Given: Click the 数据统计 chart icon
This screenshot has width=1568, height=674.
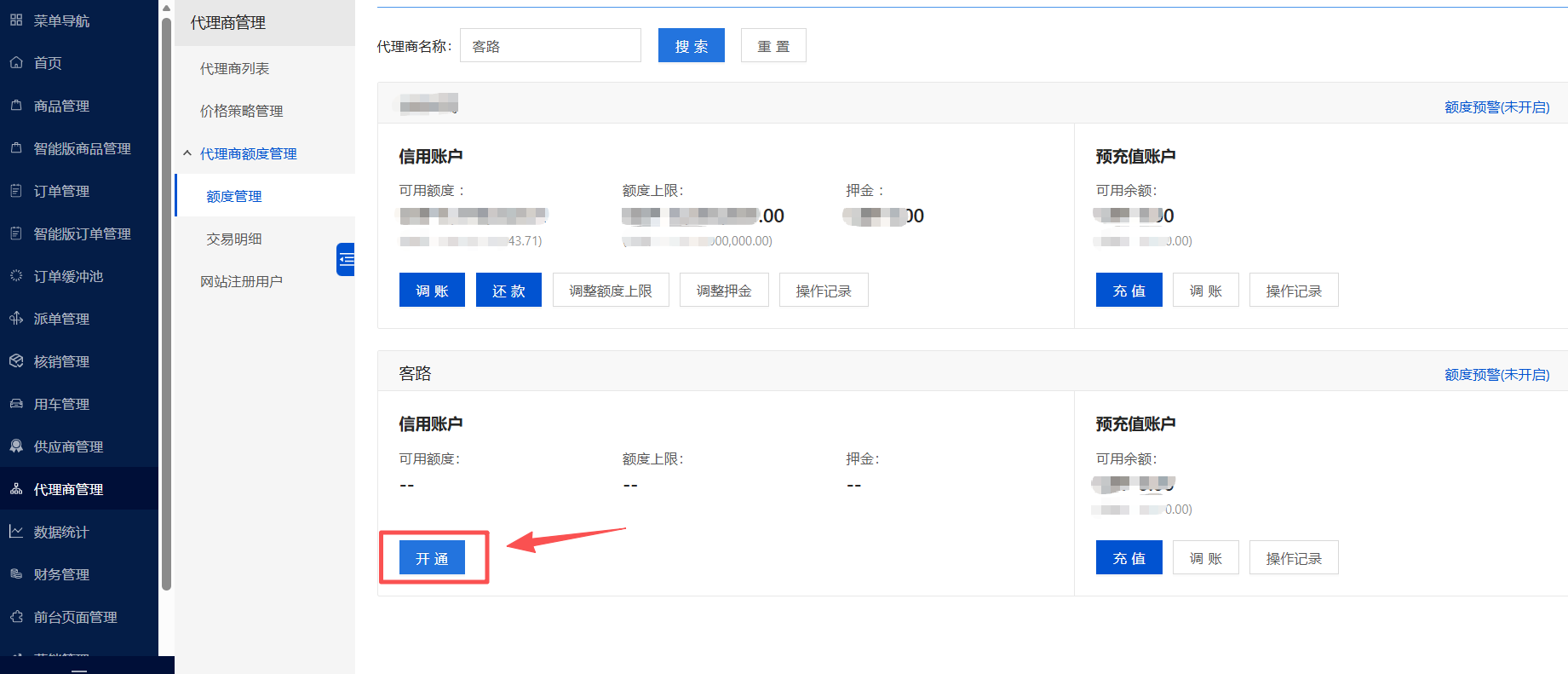Looking at the screenshot, I should point(16,531).
